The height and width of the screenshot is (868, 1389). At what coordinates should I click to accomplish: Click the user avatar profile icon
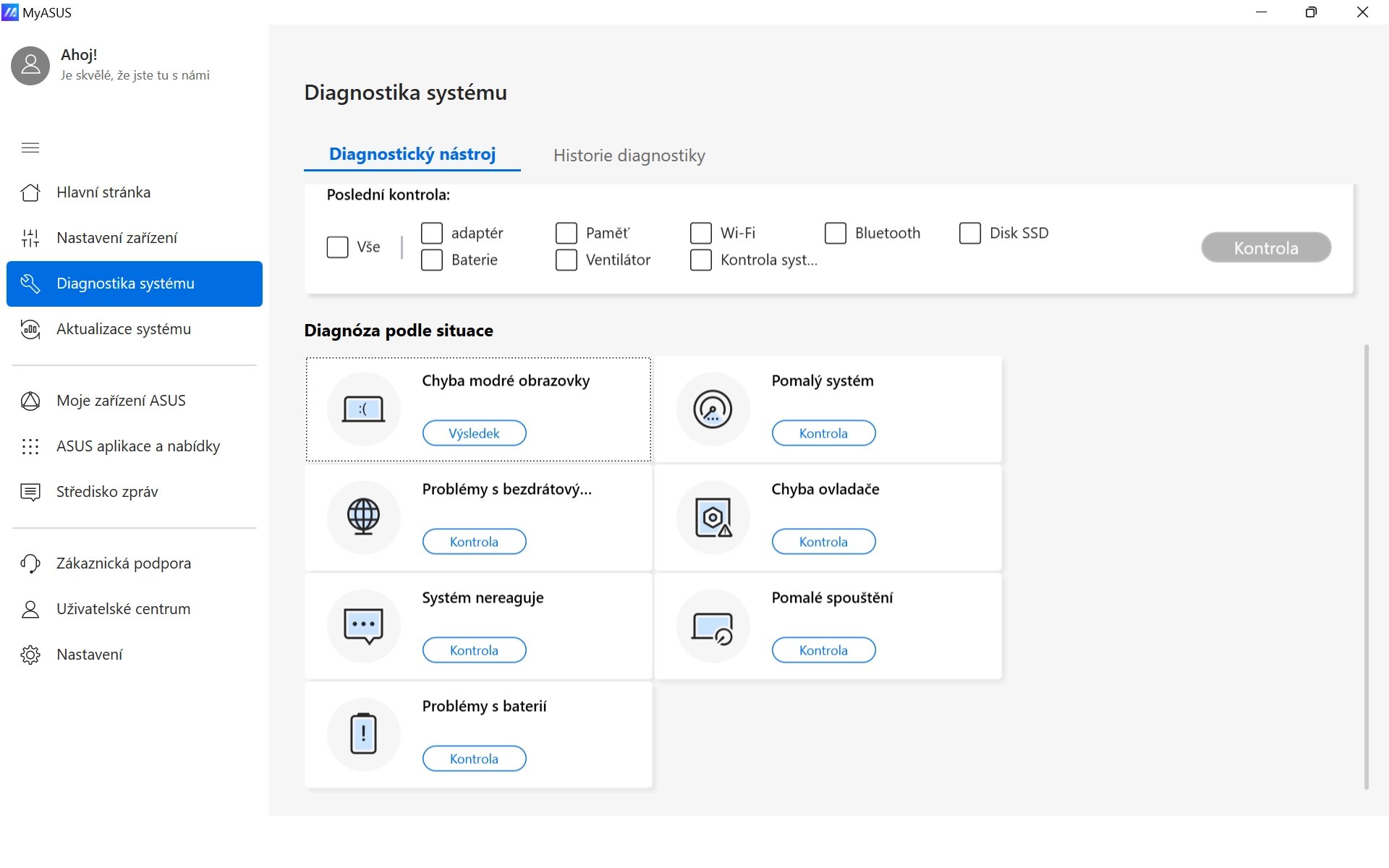(30, 66)
